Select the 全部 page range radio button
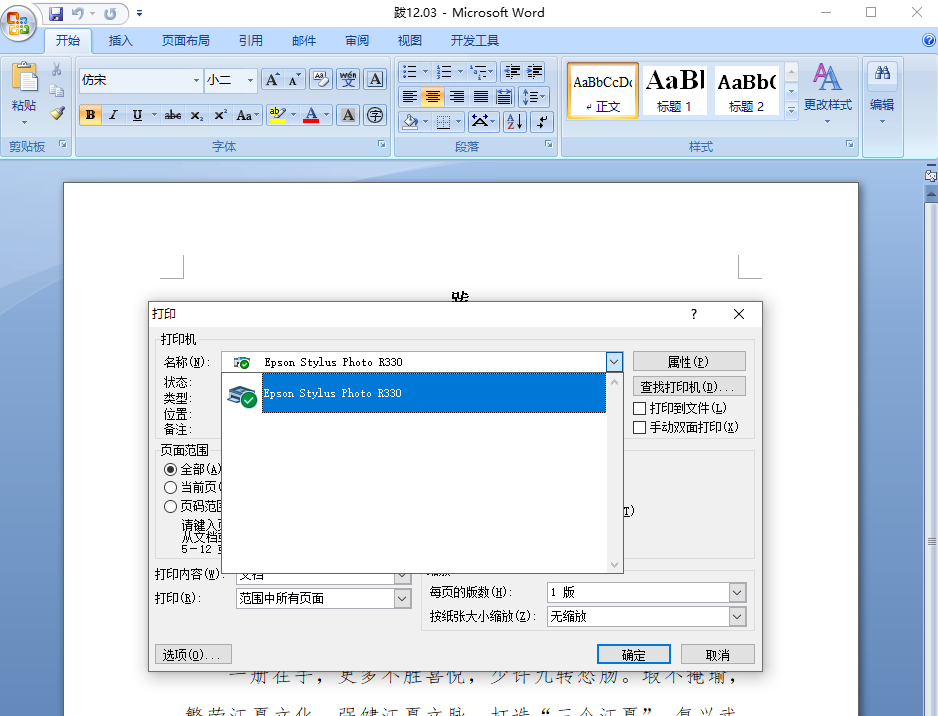Viewport: 938px width, 716px height. pyautogui.click(x=171, y=469)
